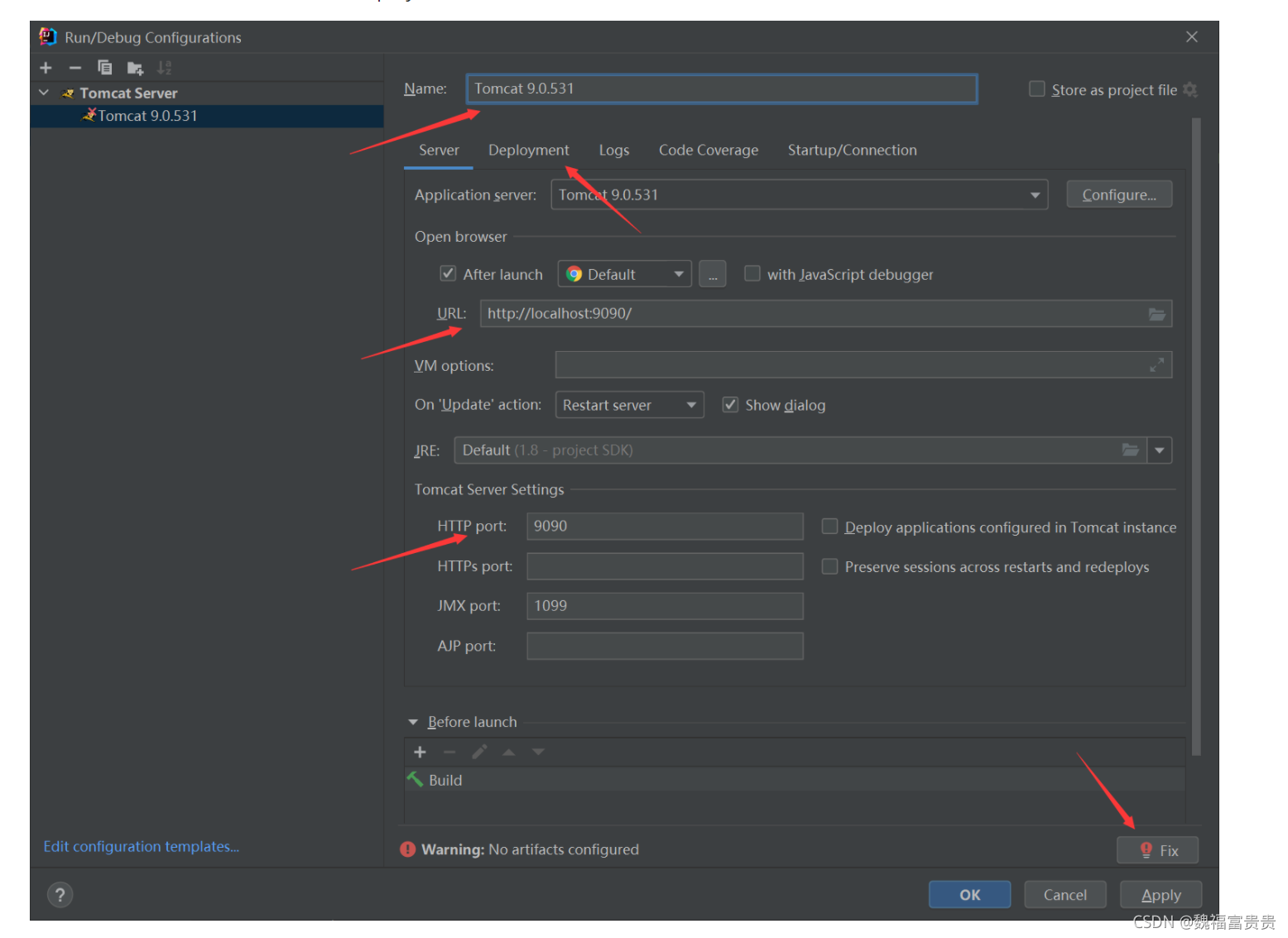Click into the HTTPs port field
Image resolution: width=1288 pixels, height=938 pixels.
(x=665, y=566)
